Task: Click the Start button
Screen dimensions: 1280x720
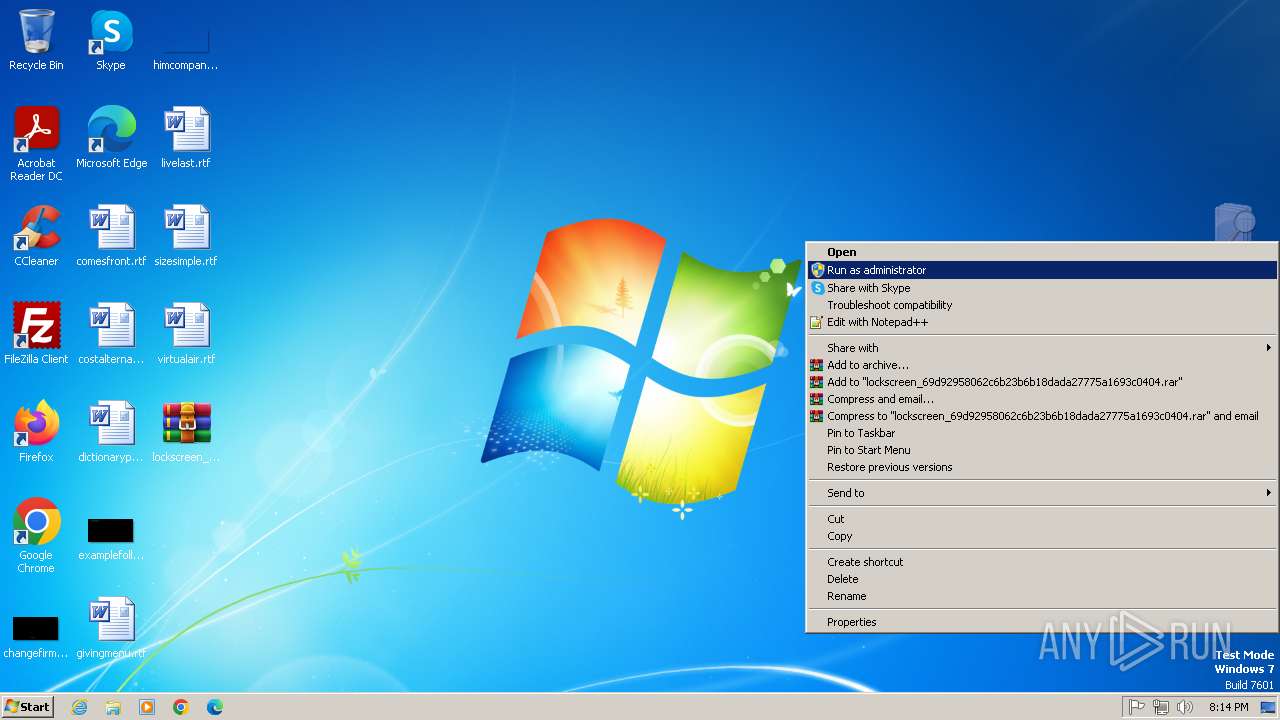Action: point(28,707)
